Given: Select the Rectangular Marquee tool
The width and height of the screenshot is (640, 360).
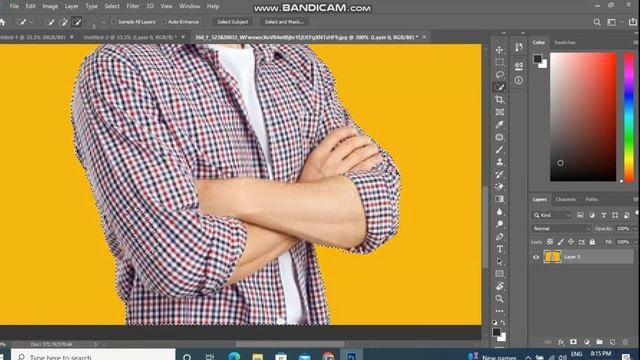Looking at the screenshot, I should 499,62.
